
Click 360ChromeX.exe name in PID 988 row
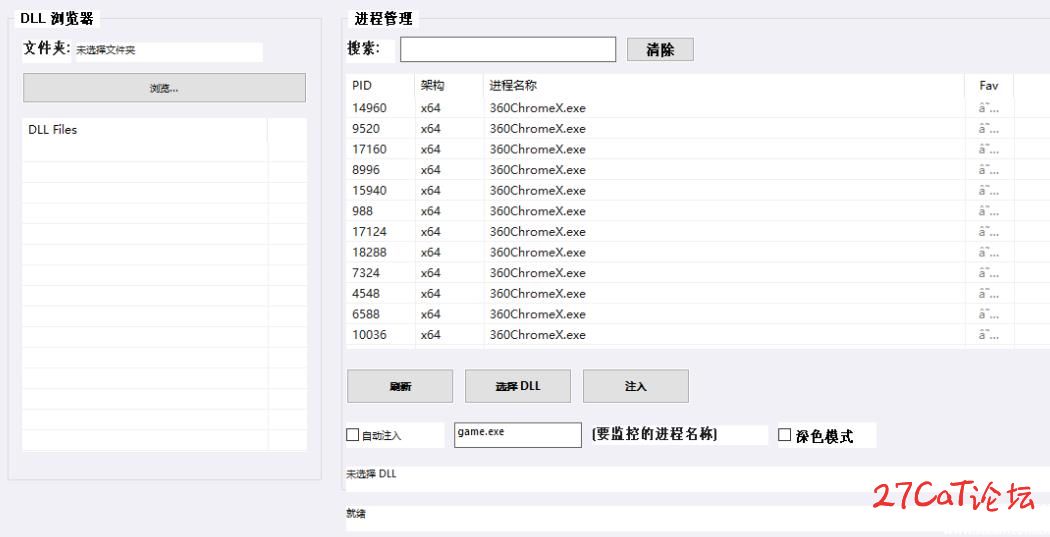coord(537,211)
